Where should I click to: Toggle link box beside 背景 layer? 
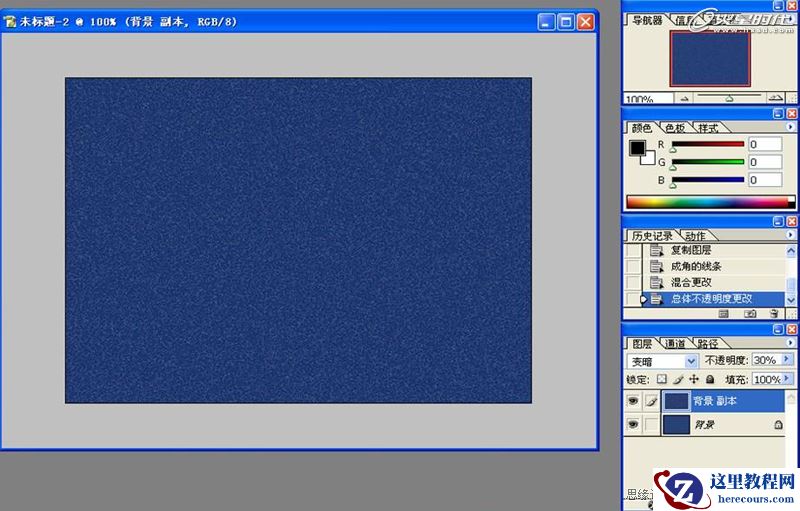point(652,424)
